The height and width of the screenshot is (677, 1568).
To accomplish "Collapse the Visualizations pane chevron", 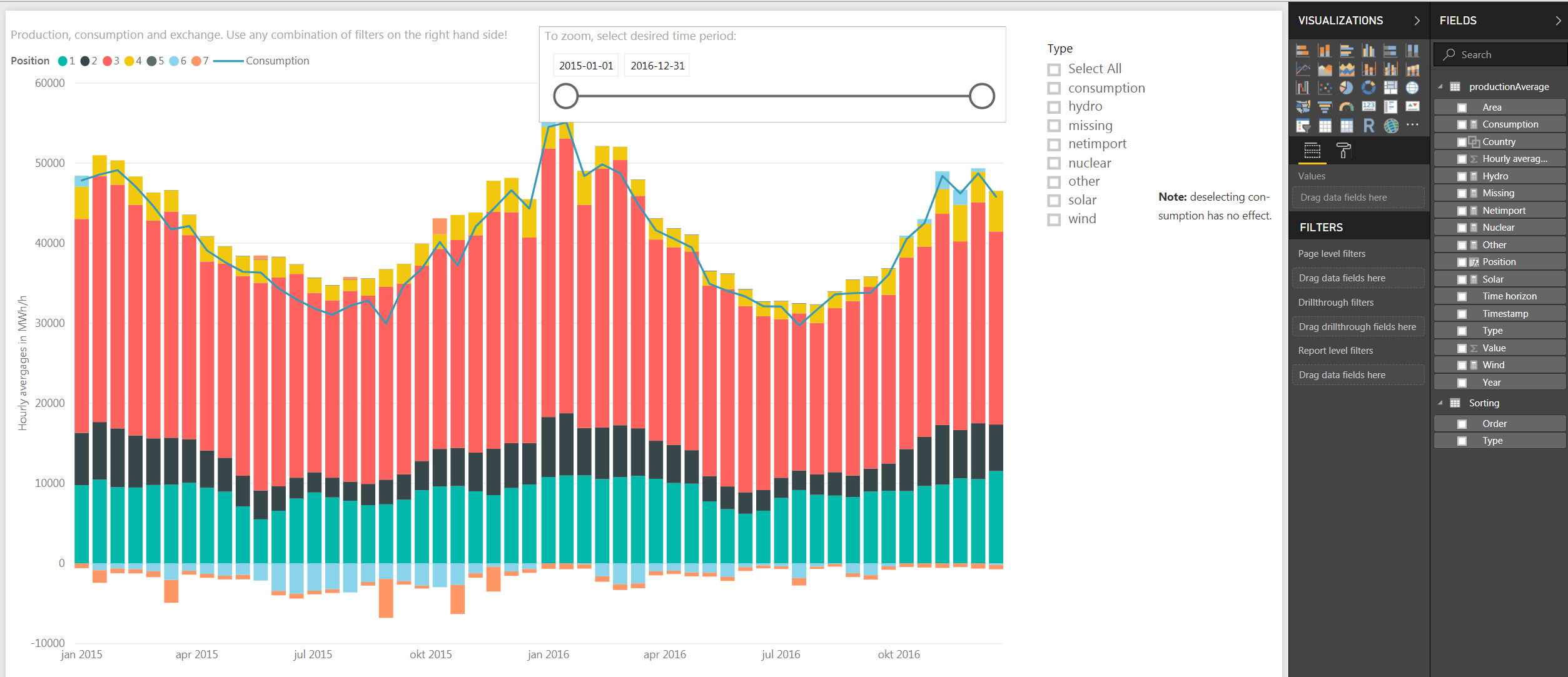I will (1417, 21).
